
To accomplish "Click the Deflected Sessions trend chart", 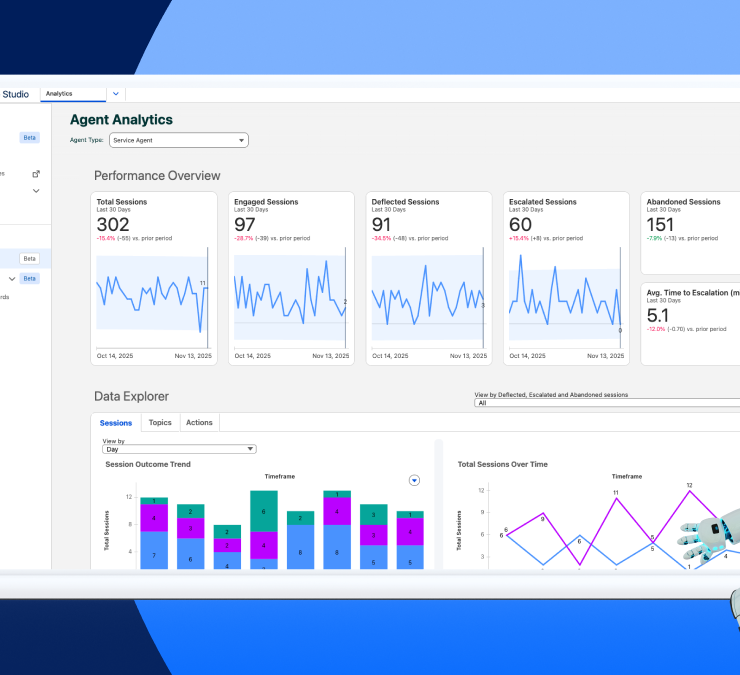I will 428,298.
